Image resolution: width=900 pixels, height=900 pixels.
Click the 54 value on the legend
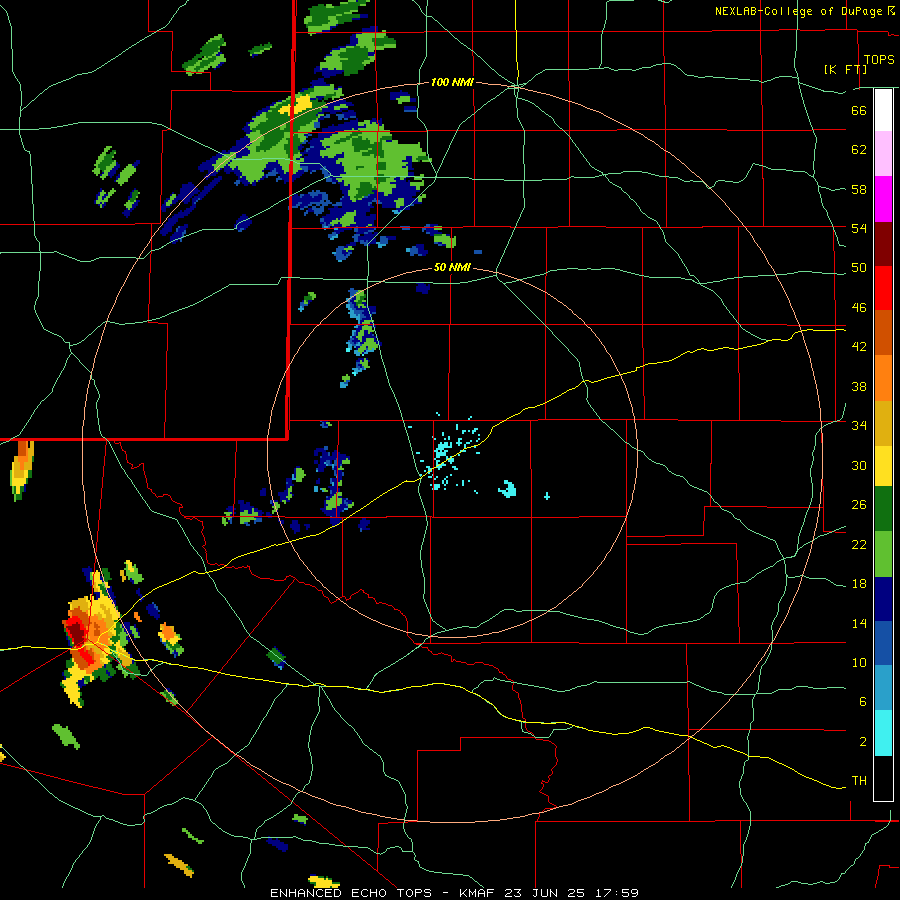859,228
